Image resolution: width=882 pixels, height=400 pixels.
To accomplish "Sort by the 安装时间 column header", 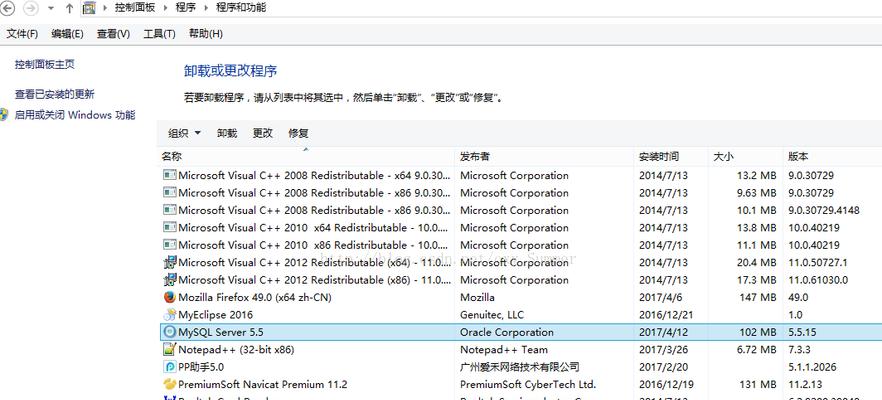I will (x=671, y=156).
